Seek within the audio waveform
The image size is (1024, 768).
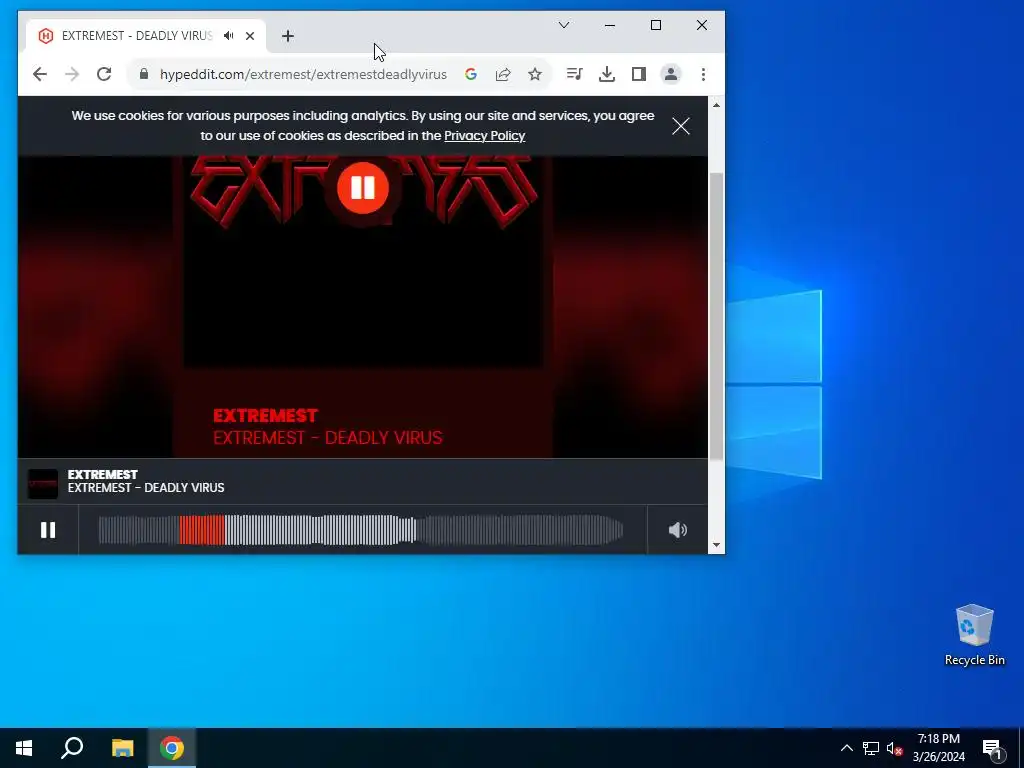click(x=360, y=530)
